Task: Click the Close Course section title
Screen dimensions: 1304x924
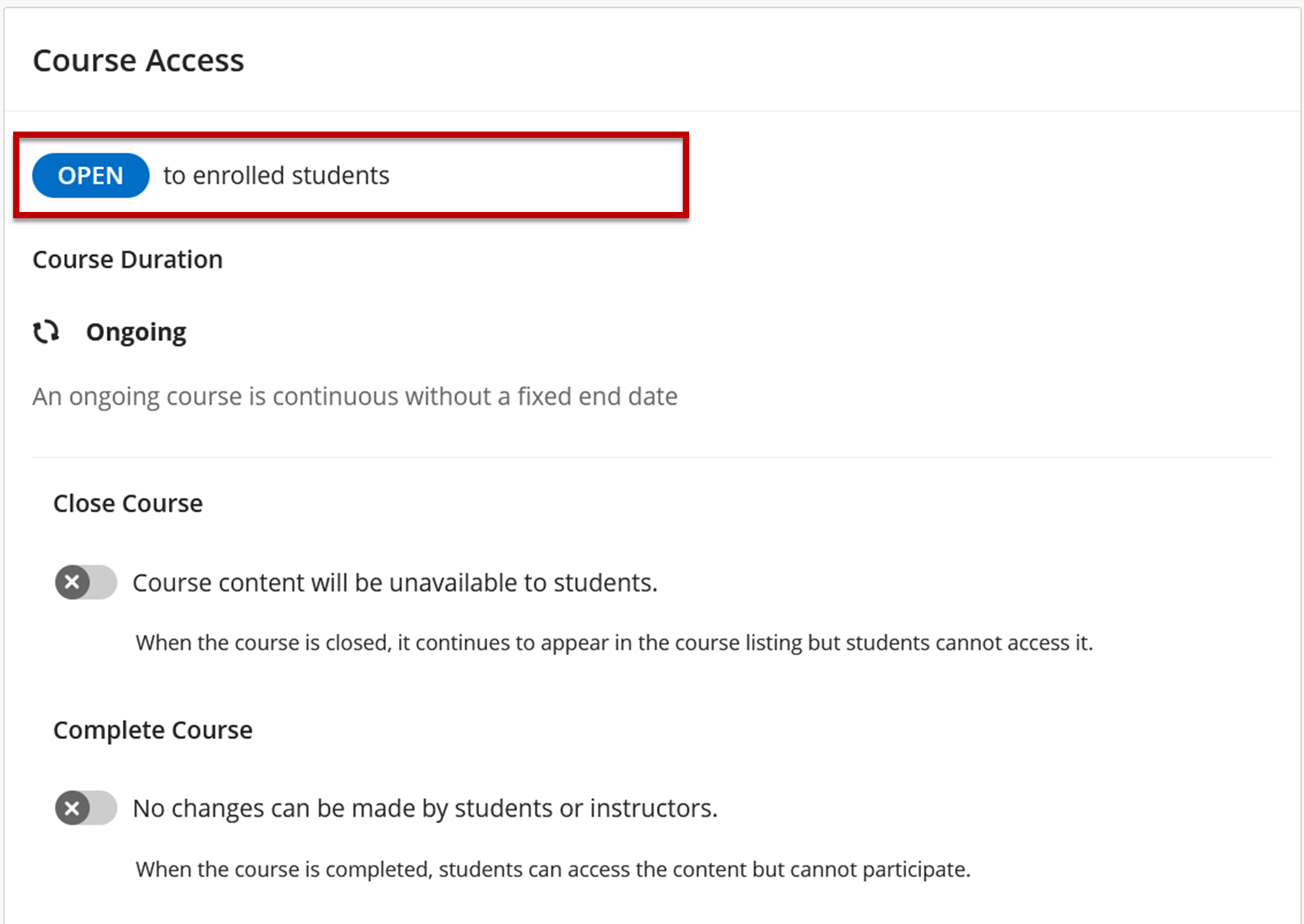Action: pyautogui.click(x=128, y=503)
